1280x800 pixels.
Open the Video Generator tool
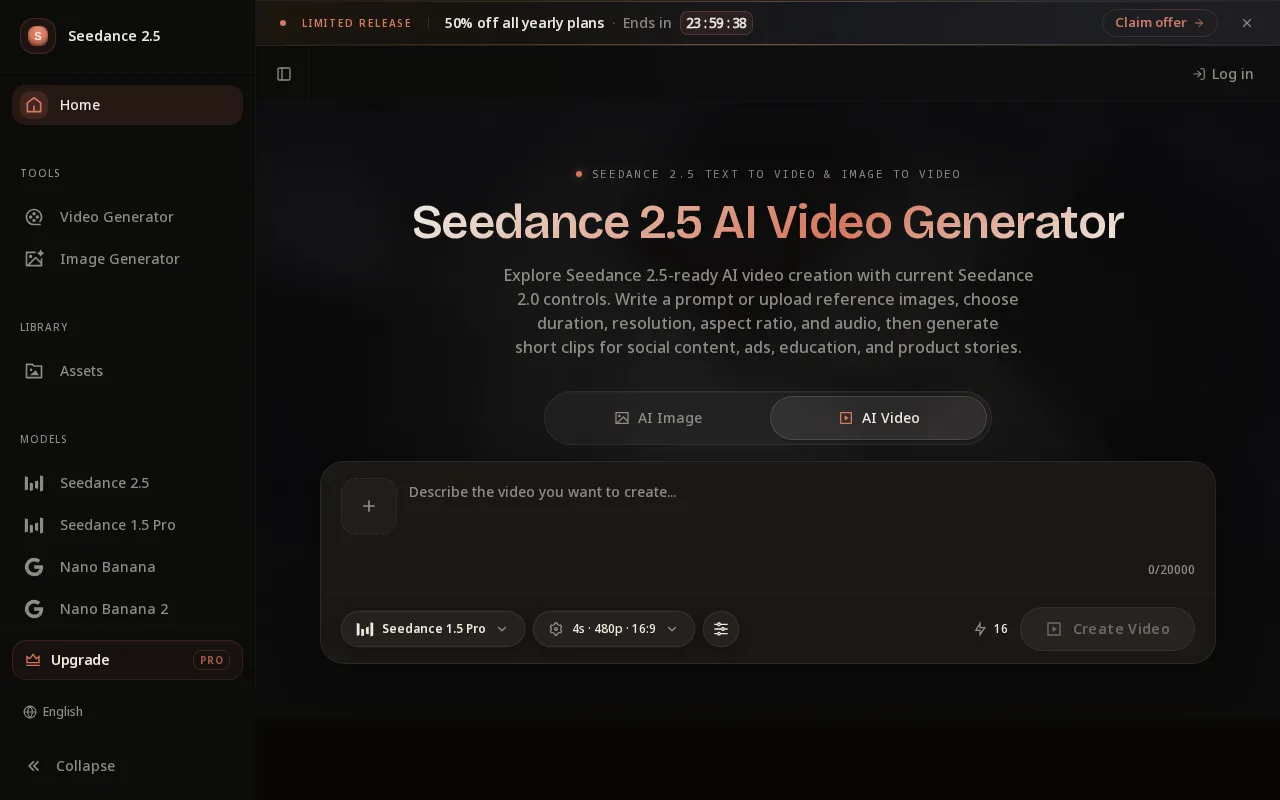click(x=127, y=217)
